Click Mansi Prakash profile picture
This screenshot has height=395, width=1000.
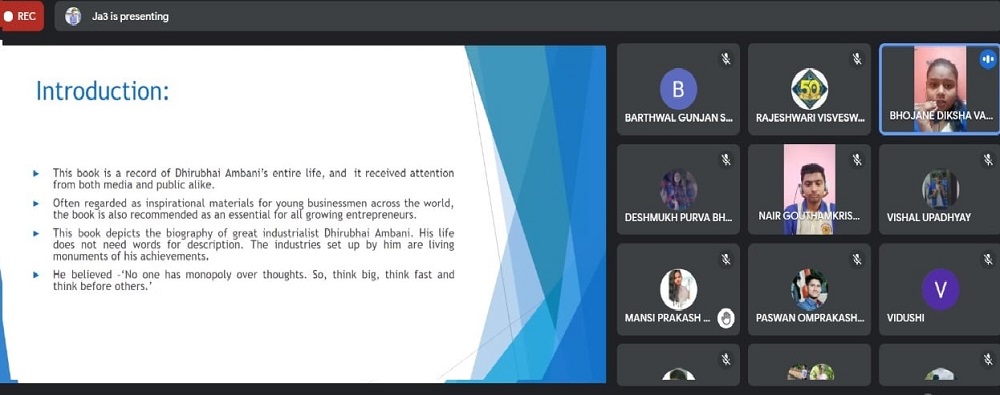pyautogui.click(x=678, y=289)
